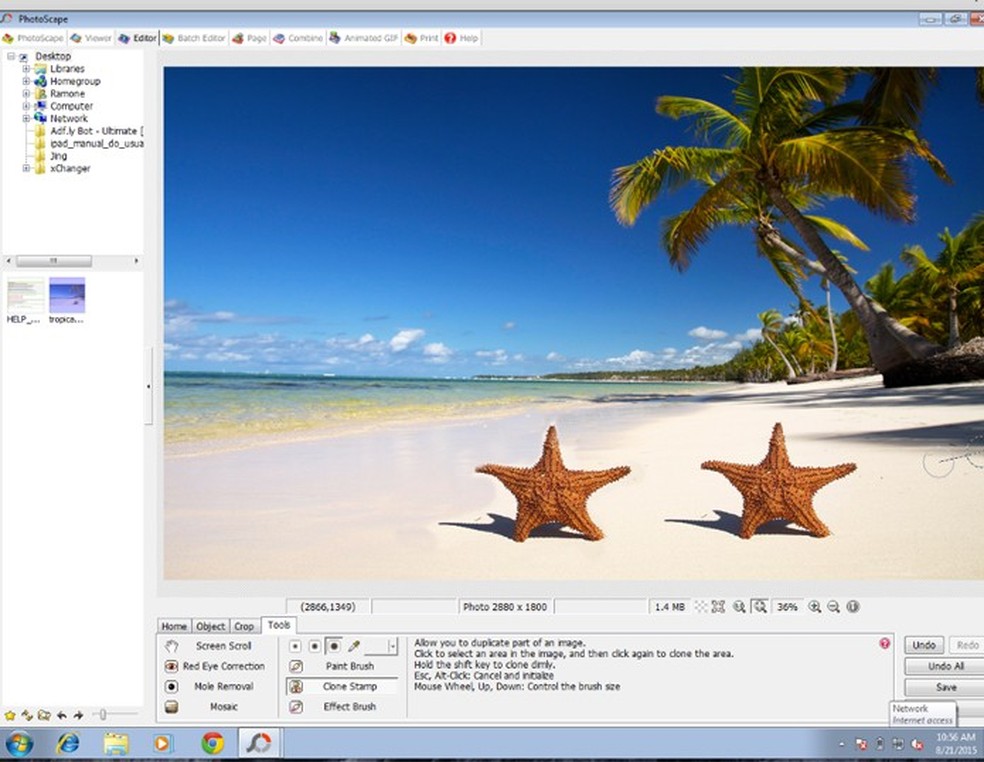Open the tropical beach thumbnail
Image resolution: width=984 pixels, height=762 pixels.
point(67,296)
